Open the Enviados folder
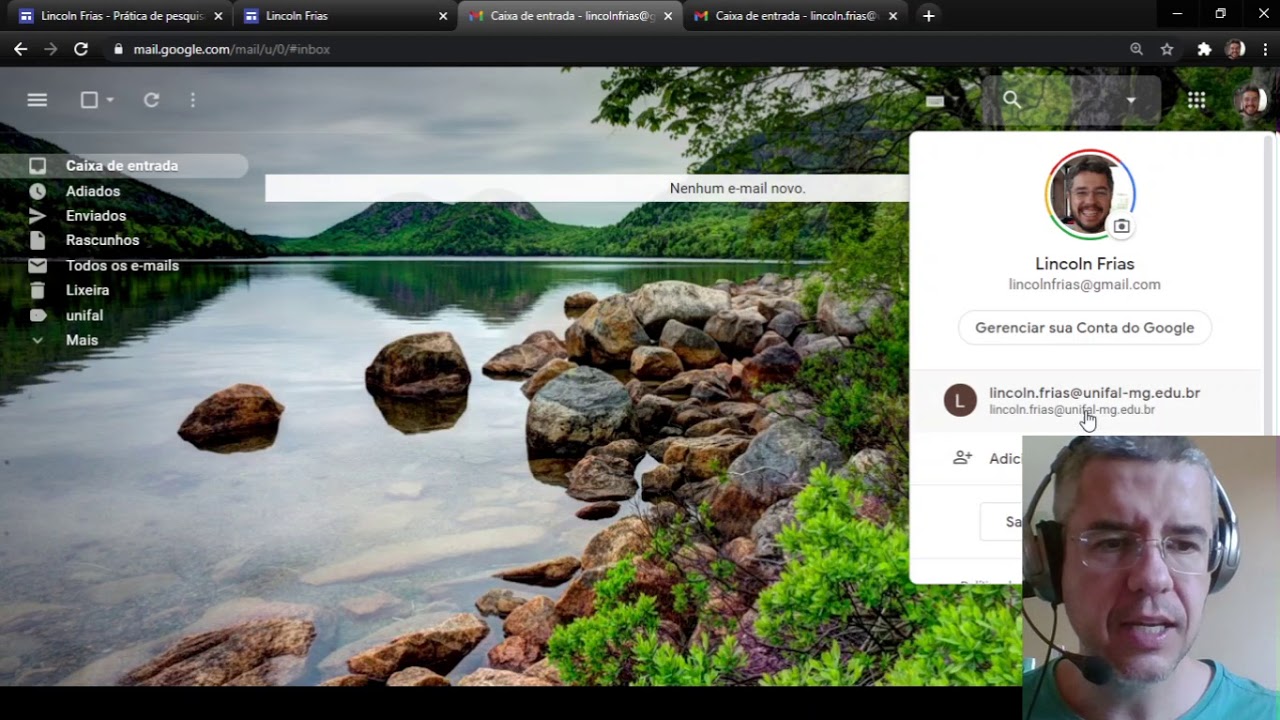 coord(96,216)
